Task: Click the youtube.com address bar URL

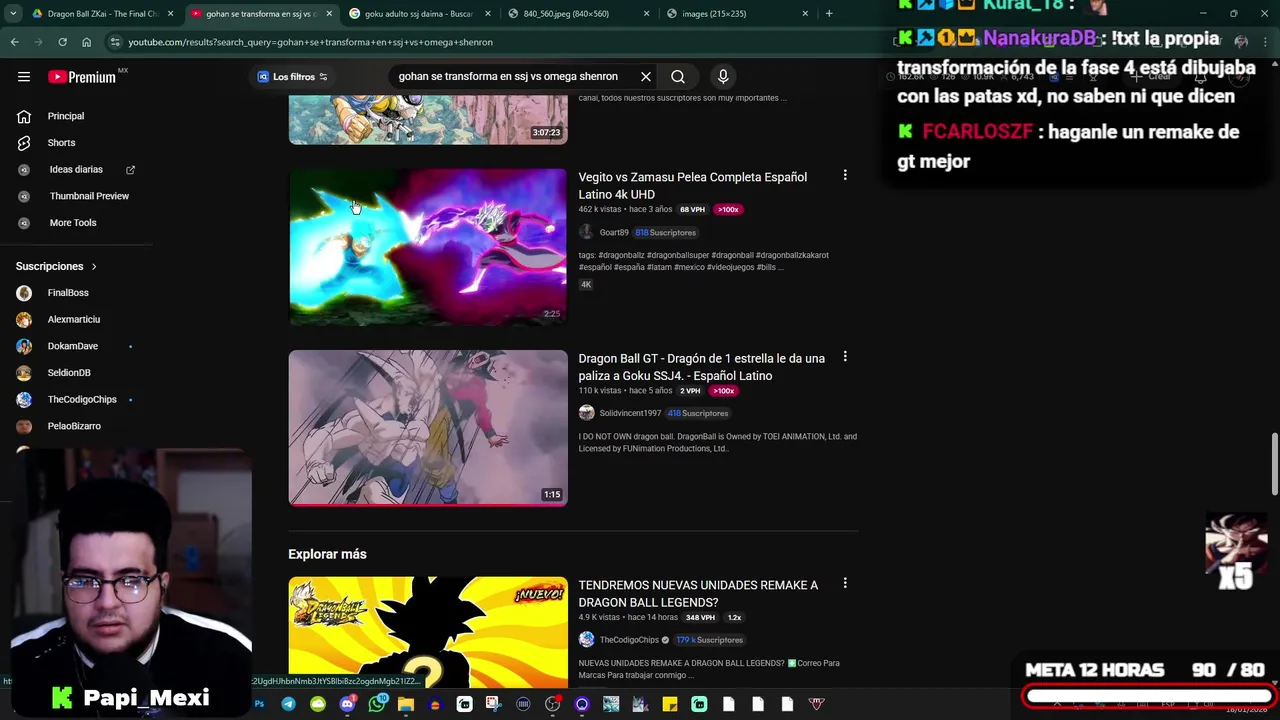Action: (310, 43)
